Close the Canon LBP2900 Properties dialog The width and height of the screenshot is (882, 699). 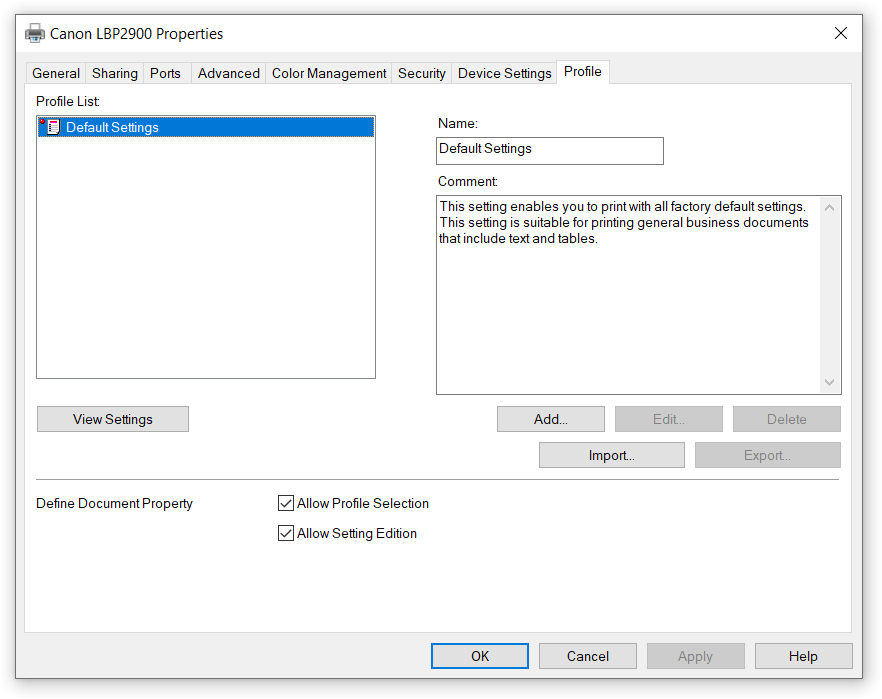[840, 33]
